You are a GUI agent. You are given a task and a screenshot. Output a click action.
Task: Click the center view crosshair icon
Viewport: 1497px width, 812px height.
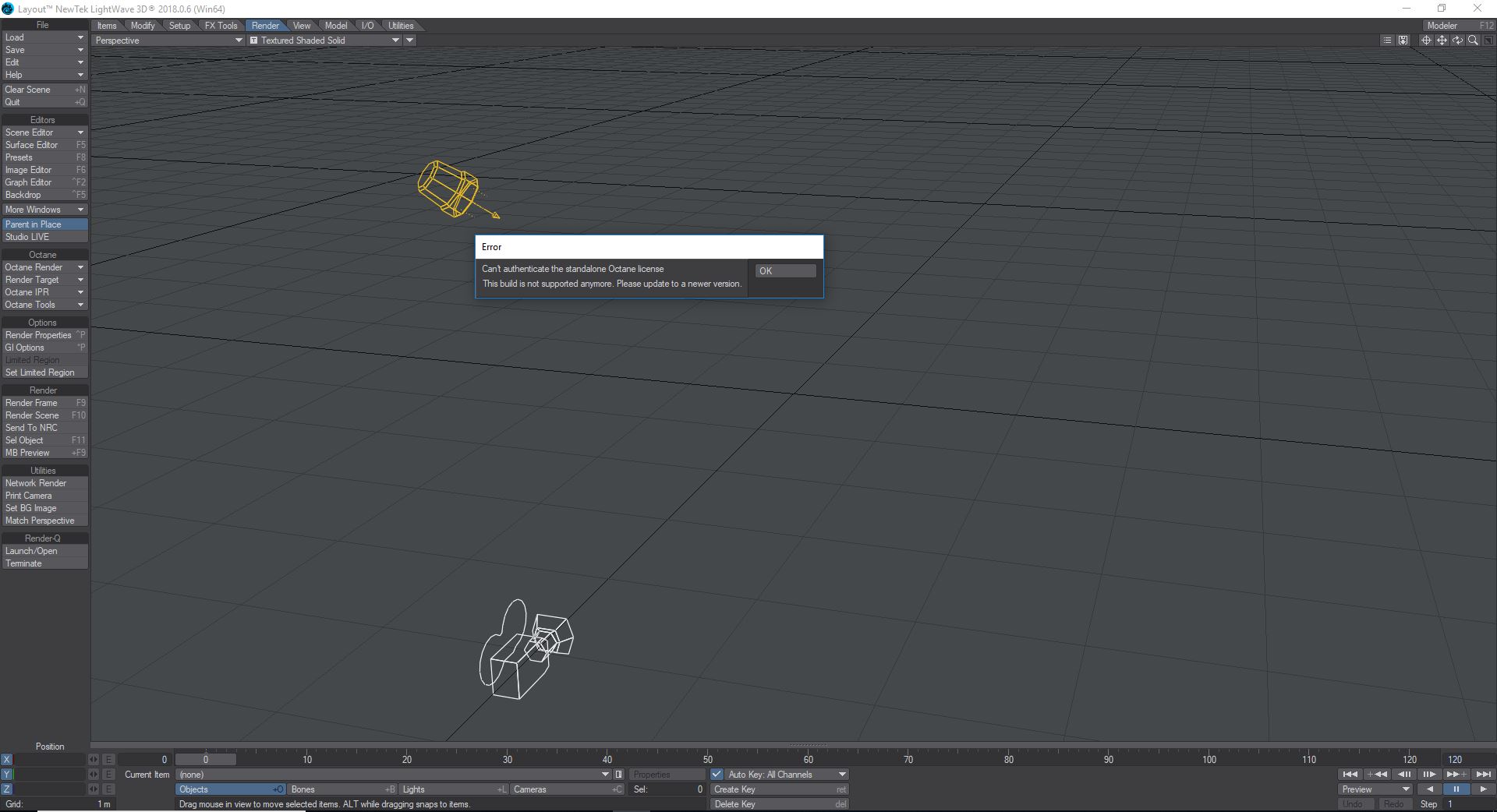pos(1426,41)
